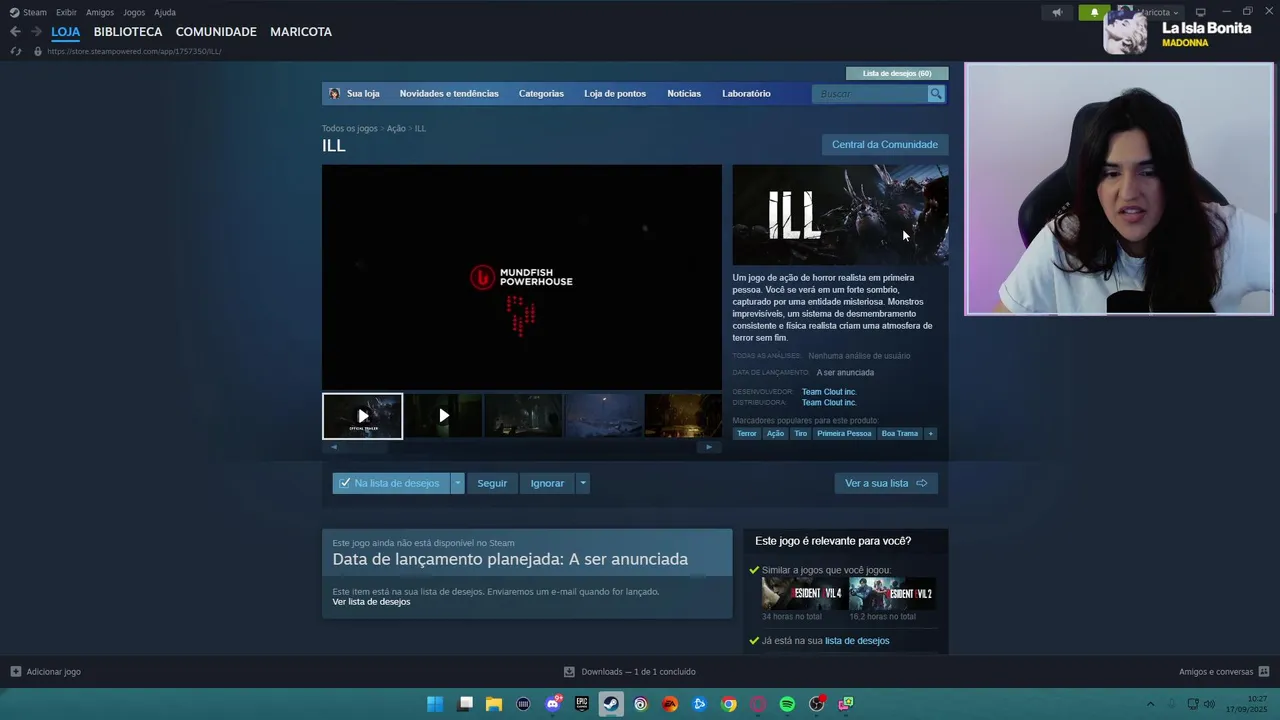This screenshot has width=1280, height=720.
Task: Open Steam announcements megaphone icon
Action: click(1057, 13)
